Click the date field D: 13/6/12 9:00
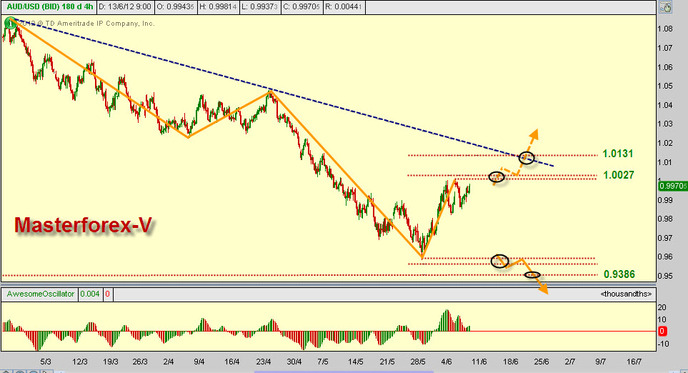 [125, 7]
